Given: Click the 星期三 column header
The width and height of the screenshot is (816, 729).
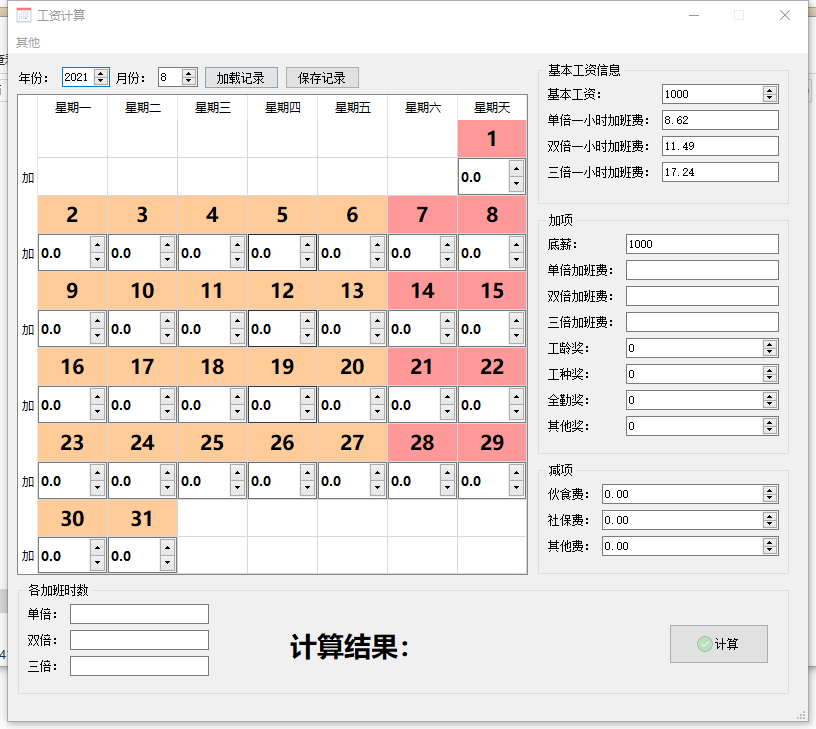Looking at the screenshot, I should [x=212, y=108].
